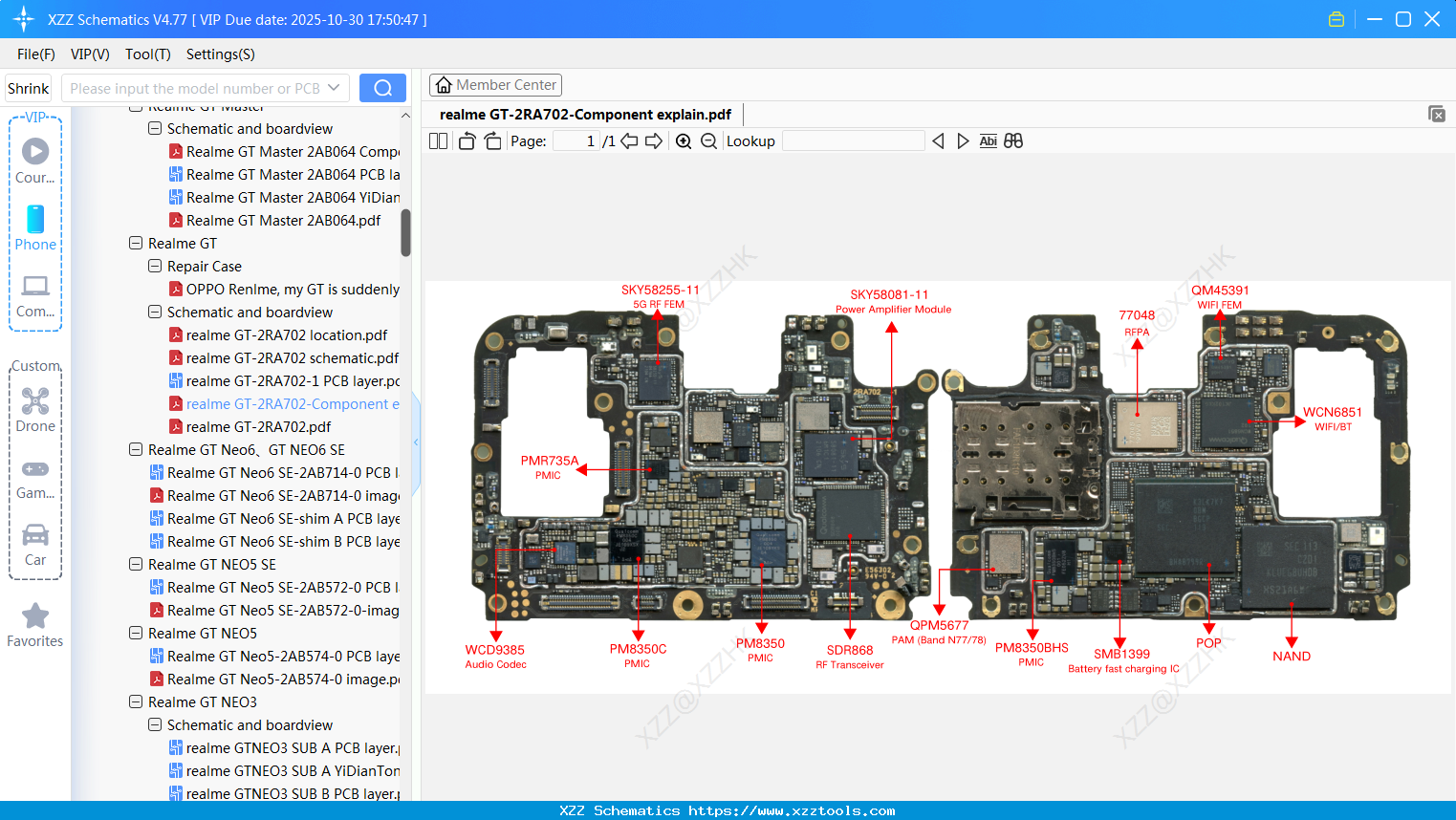Rotate page counterclockwise
1456x820 pixels.
click(x=467, y=141)
